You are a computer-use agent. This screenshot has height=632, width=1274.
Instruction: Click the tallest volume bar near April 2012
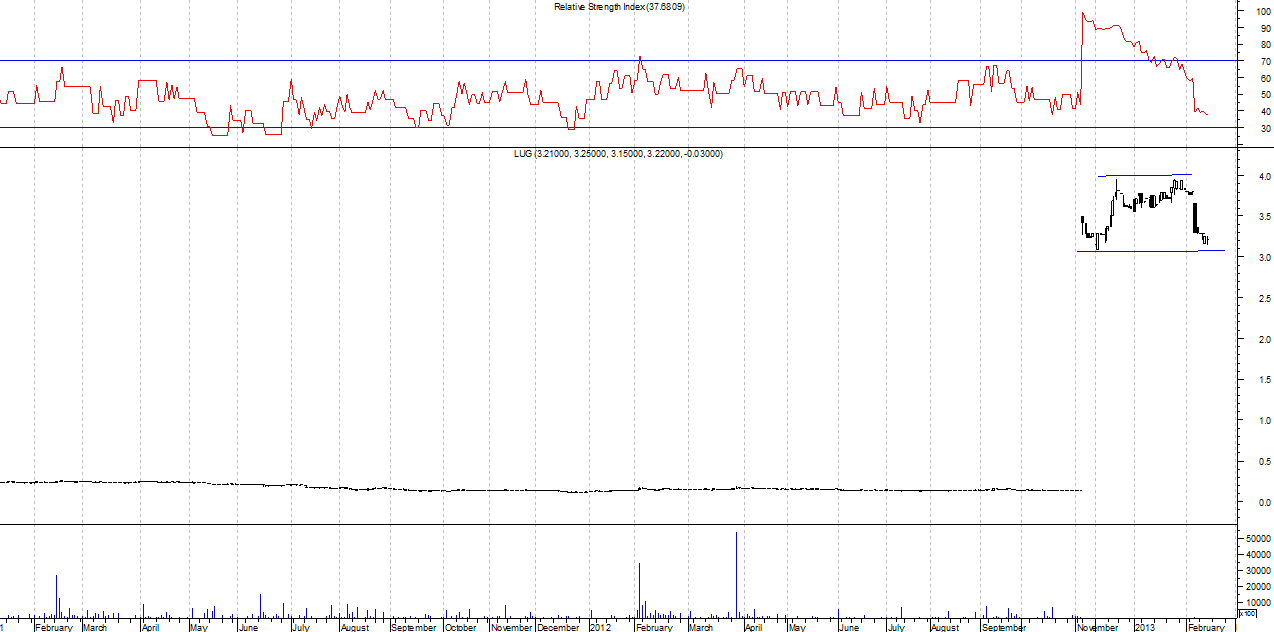[737, 575]
